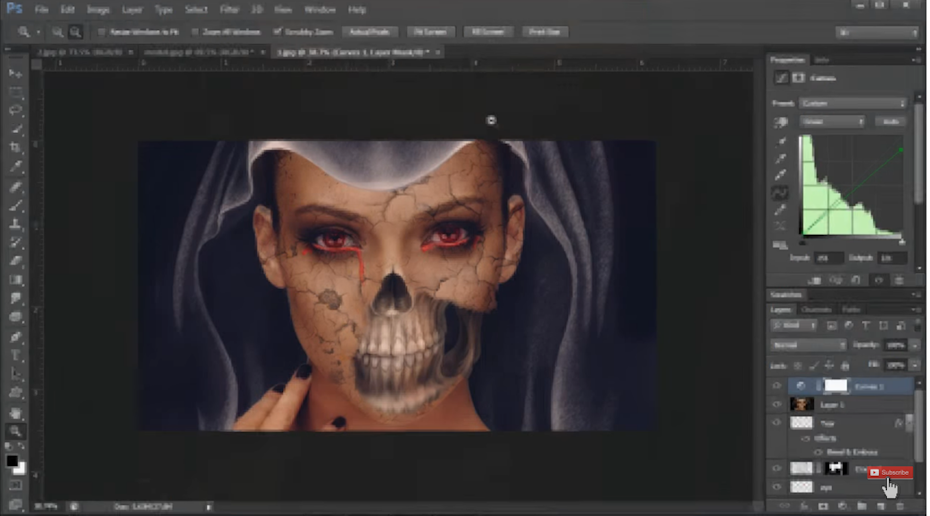This screenshot has width=930, height=516.
Task: Select the History Brush tool
Action: tap(15, 243)
